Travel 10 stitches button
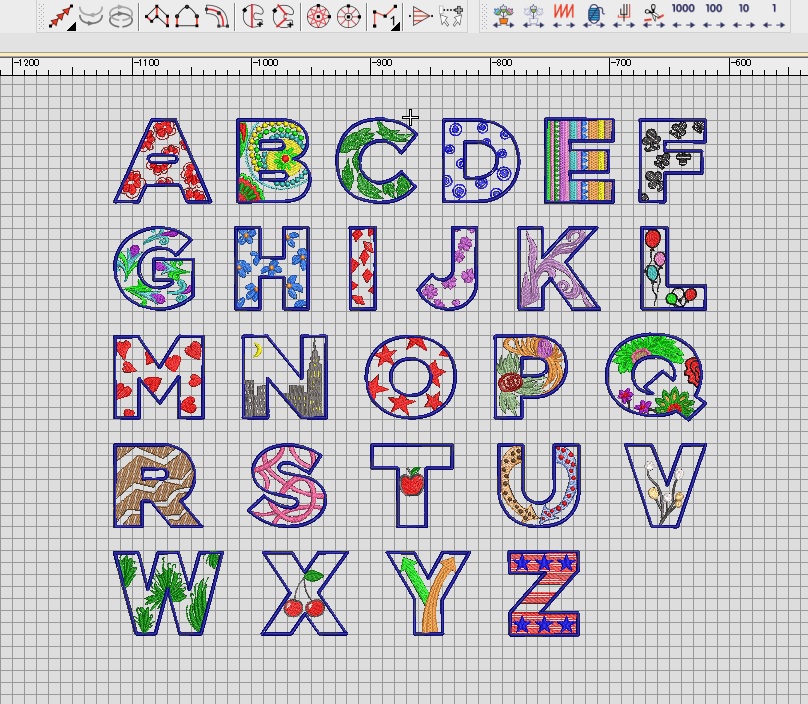 coord(744,16)
